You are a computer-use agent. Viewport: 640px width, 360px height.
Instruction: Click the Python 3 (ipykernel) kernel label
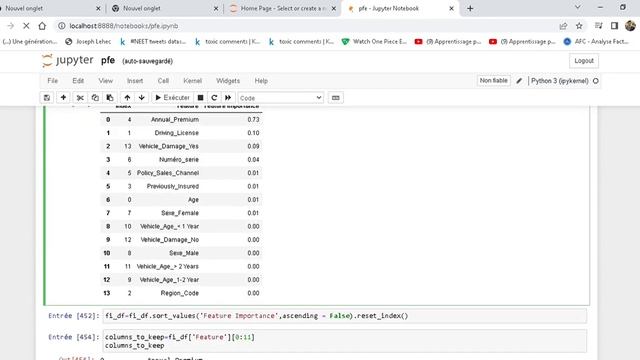(560, 81)
